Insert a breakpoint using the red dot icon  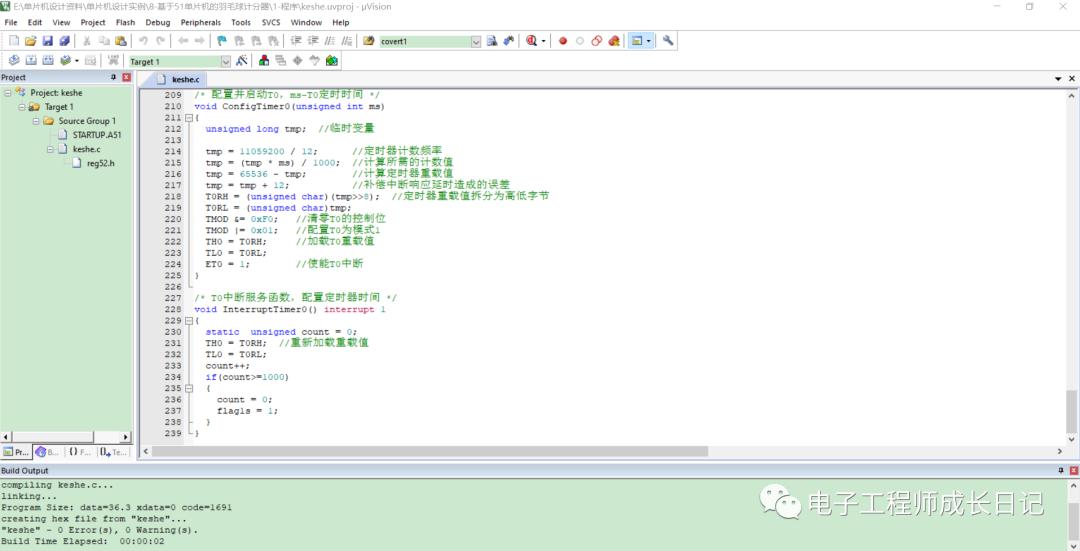pyautogui.click(x=563, y=41)
